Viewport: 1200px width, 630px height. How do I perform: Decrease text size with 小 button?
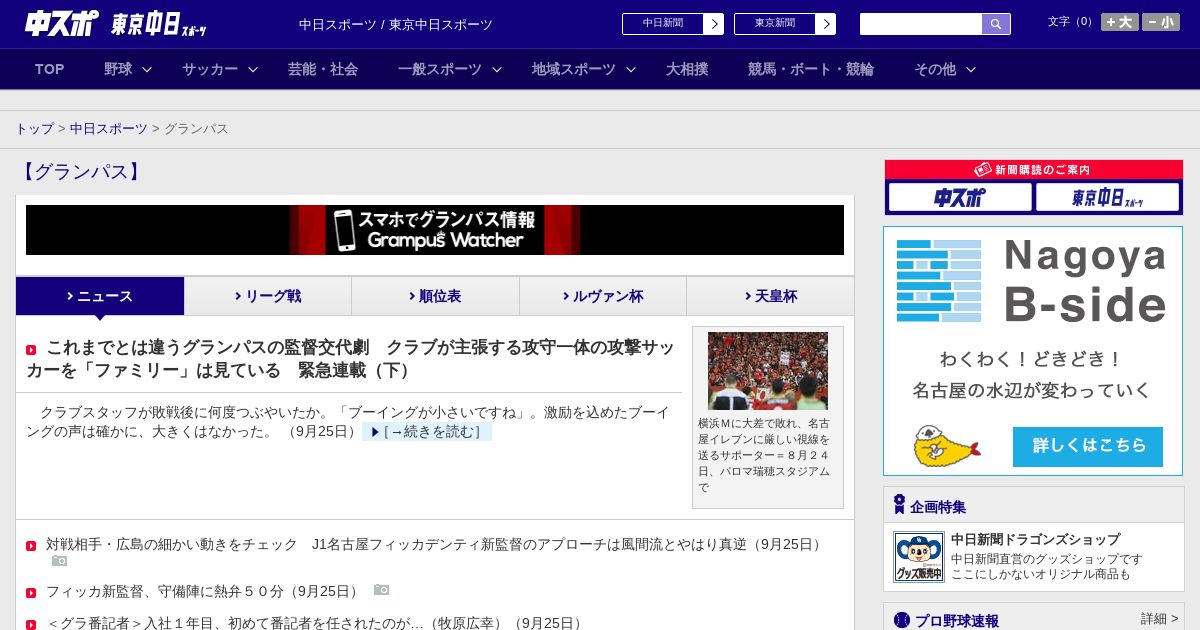coord(1161,22)
